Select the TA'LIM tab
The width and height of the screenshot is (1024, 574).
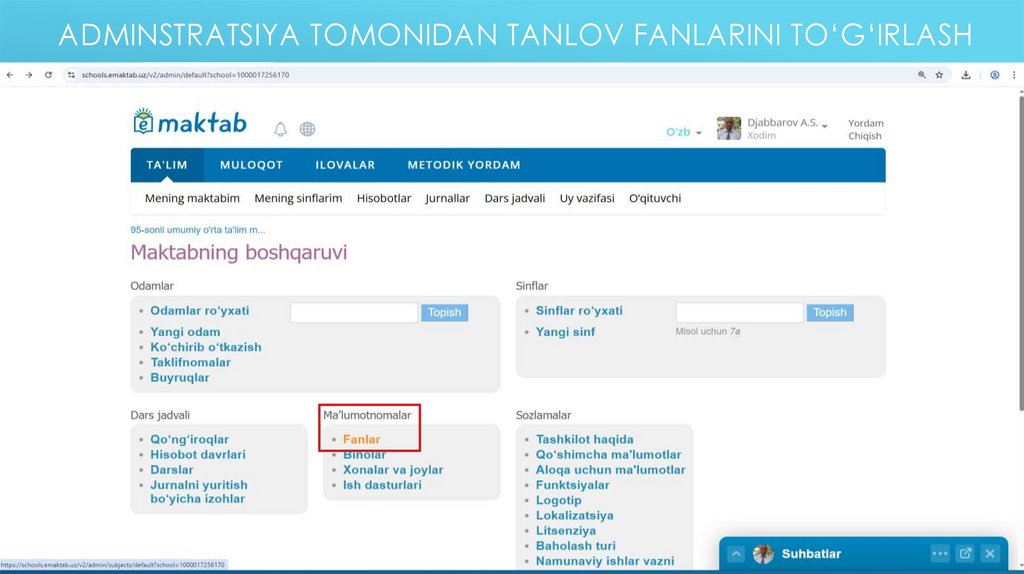(x=167, y=165)
